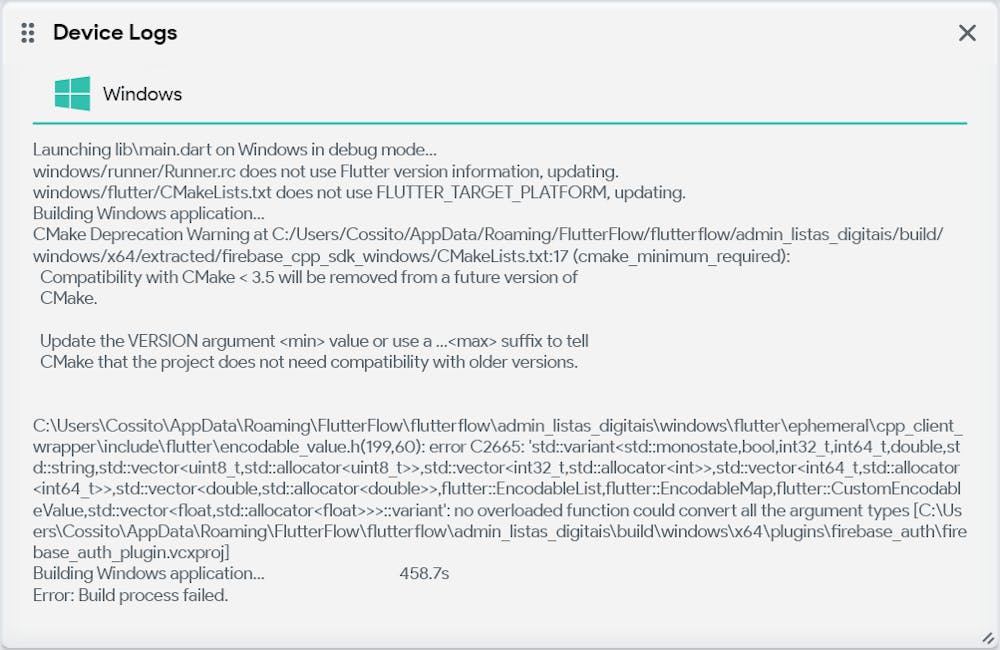
Task: Select the Windows device tab label
Action: click(142, 94)
